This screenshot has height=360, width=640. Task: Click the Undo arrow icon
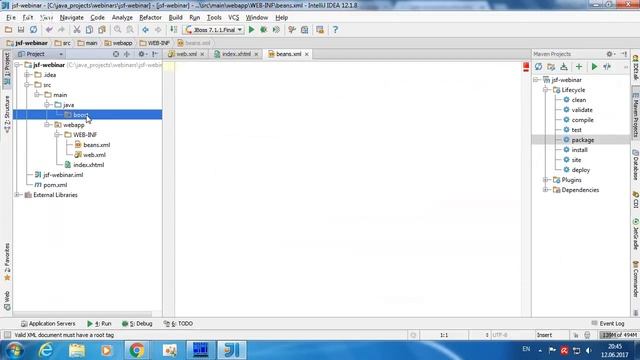click(49, 30)
